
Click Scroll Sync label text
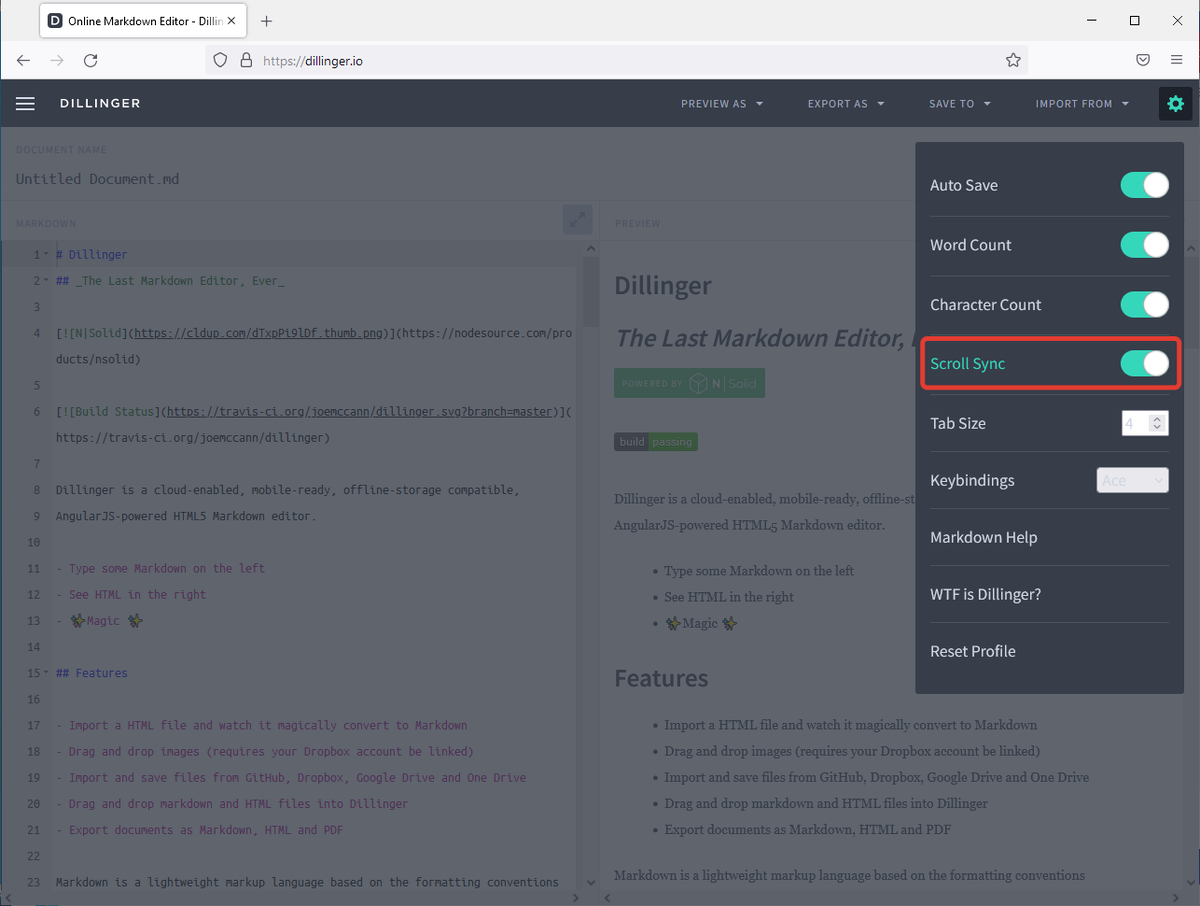[968, 364]
